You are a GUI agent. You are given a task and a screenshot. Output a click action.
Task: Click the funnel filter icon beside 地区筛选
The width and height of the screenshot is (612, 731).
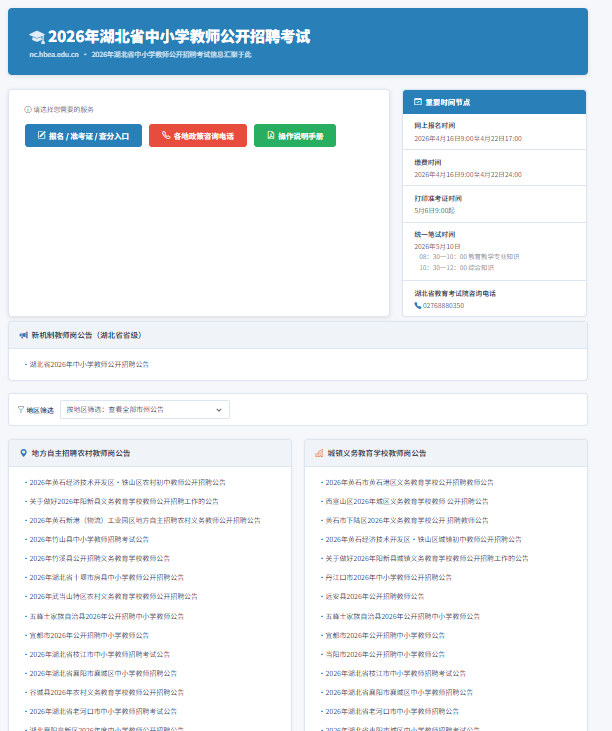click(x=21, y=409)
